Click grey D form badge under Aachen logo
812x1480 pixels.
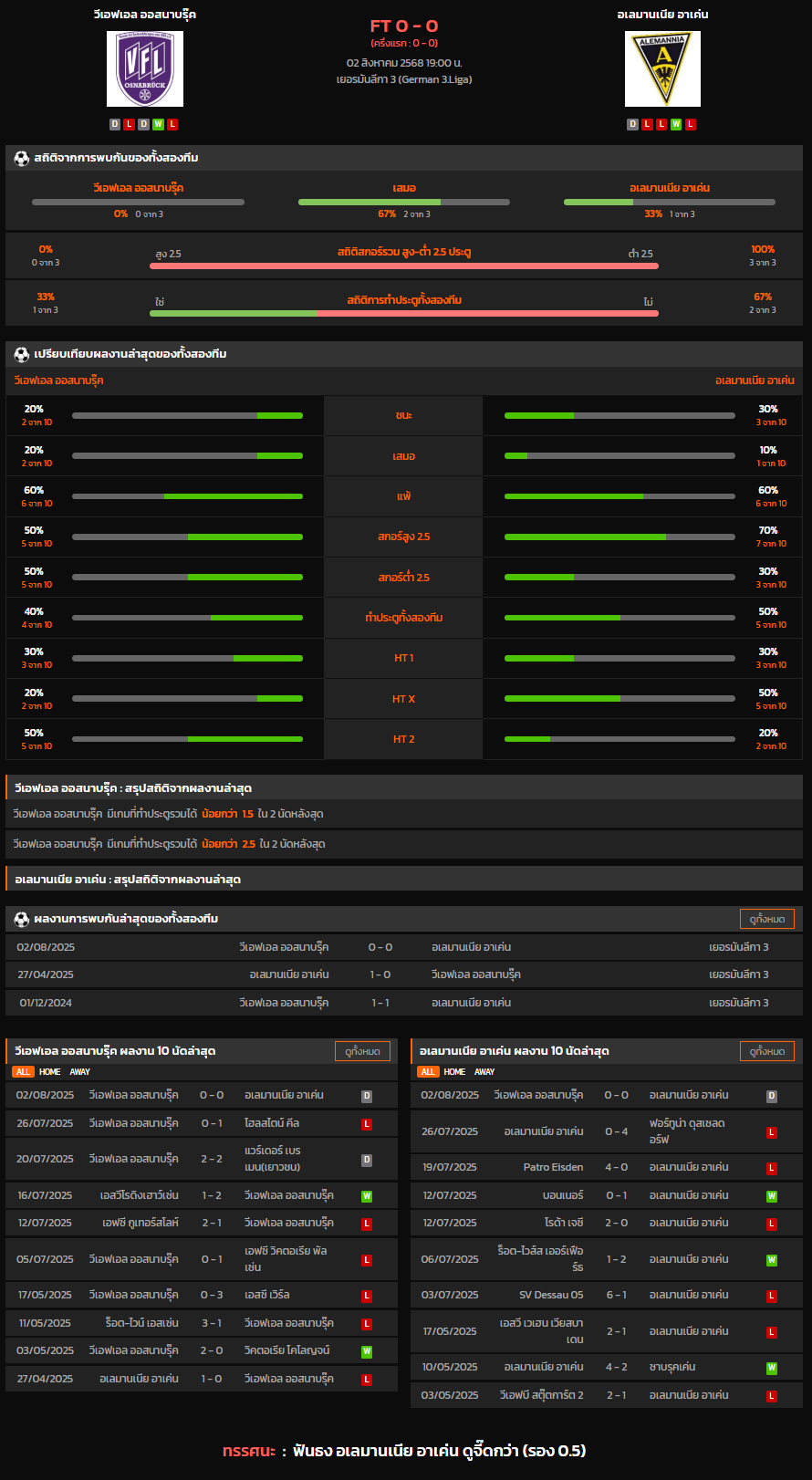click(x=632, y=124)
